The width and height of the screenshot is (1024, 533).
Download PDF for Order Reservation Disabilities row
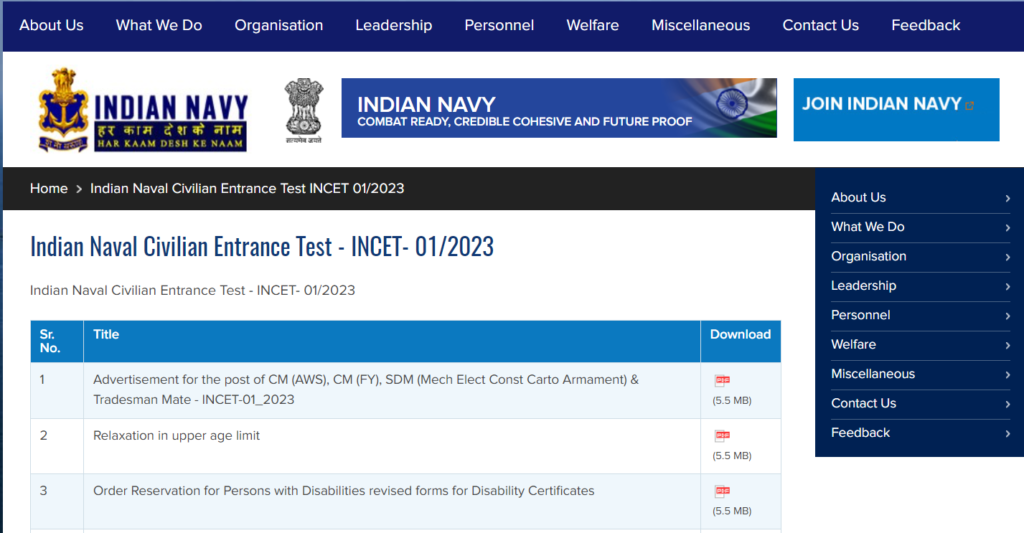click(x=722, y=491)
